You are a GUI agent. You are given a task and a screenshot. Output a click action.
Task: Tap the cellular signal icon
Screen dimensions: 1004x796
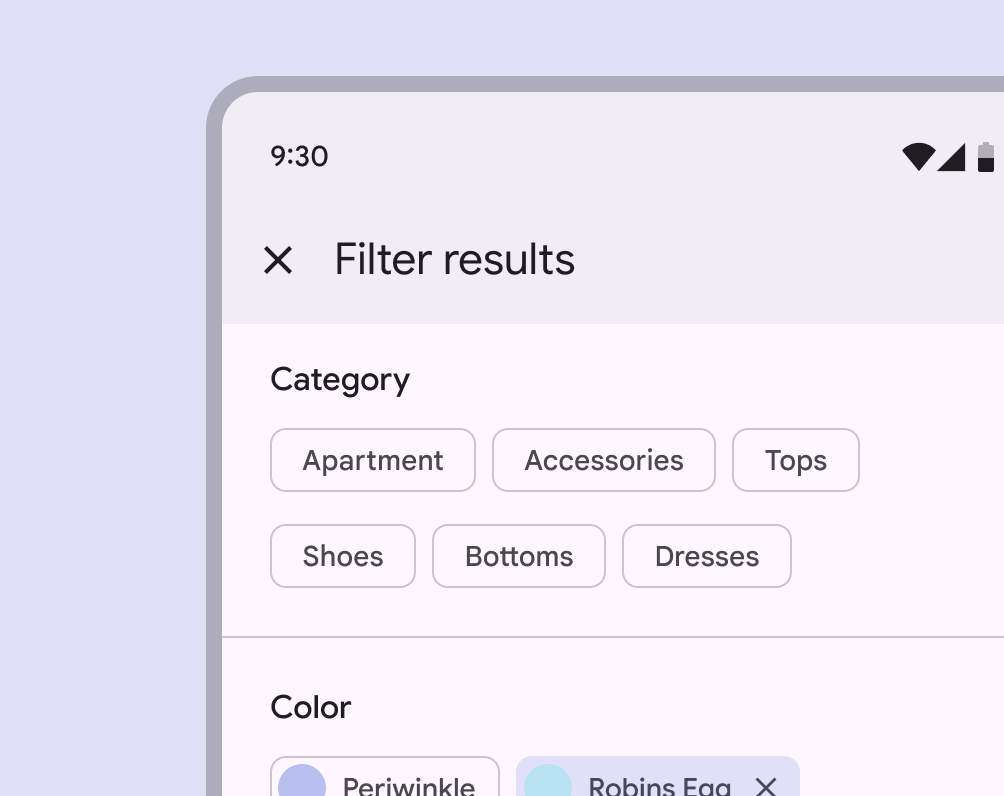tap(952, 157)
